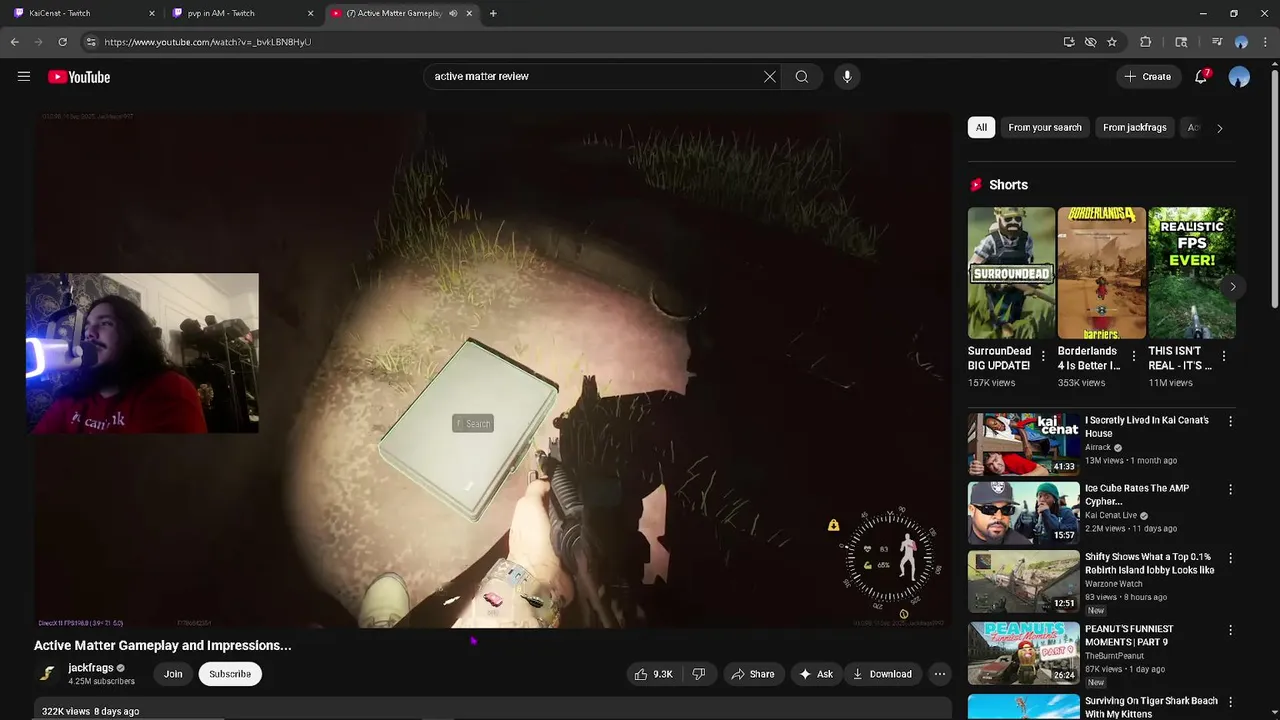Screen dimensions: 1280x720
Task: Dislike the video
Action: (699, 674)
